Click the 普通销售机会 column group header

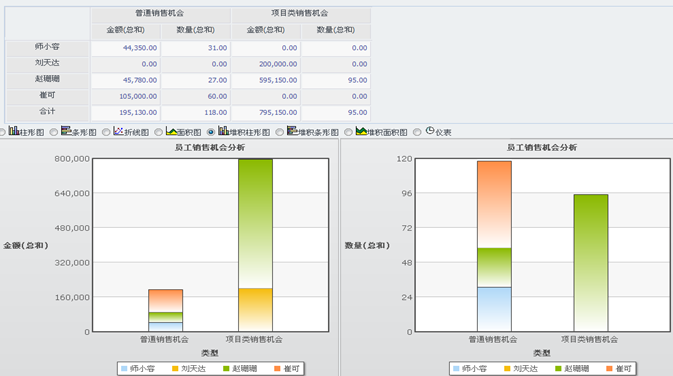[x=161, y=14]
